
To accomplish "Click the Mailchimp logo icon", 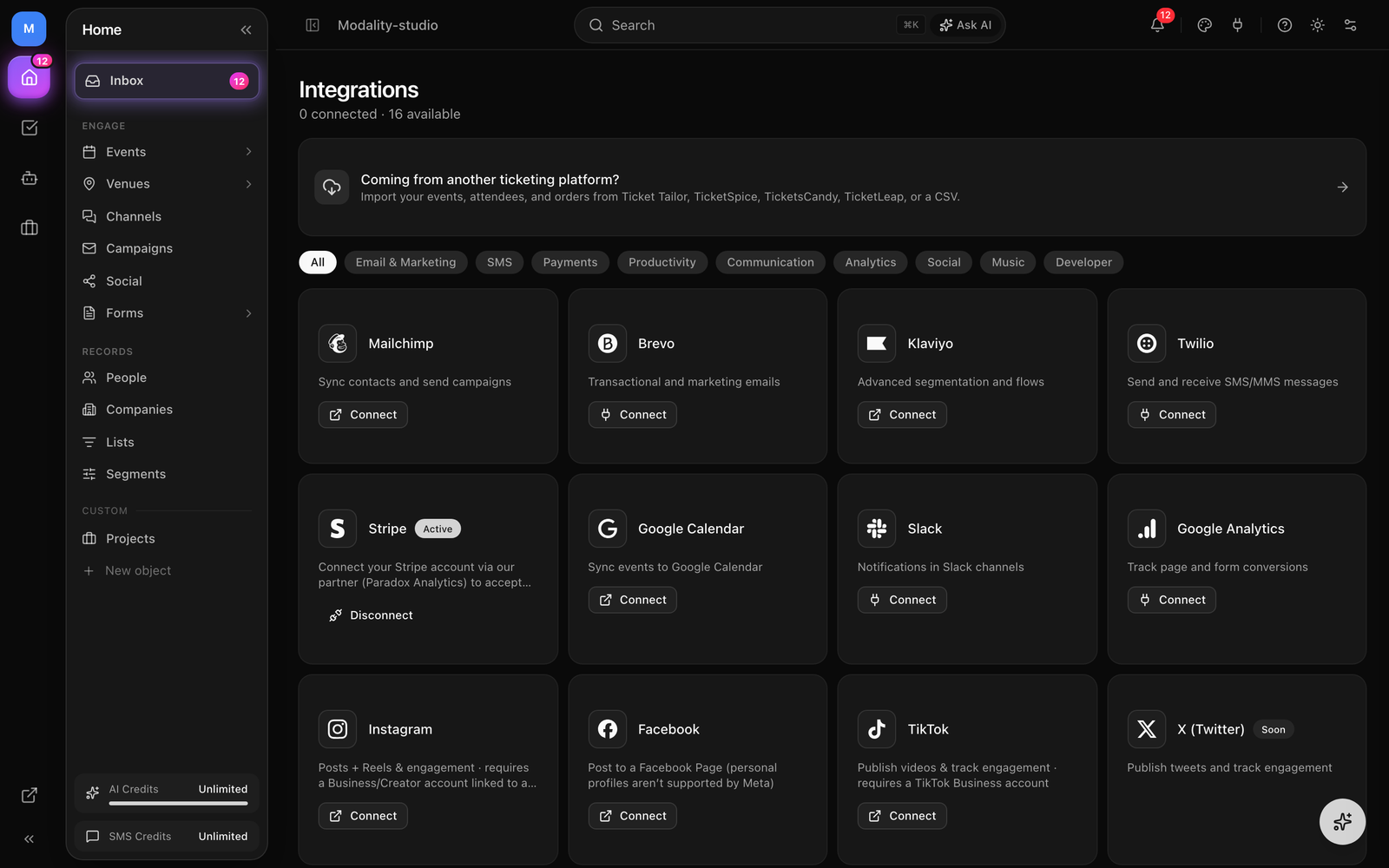I will (x=338, y=344).
